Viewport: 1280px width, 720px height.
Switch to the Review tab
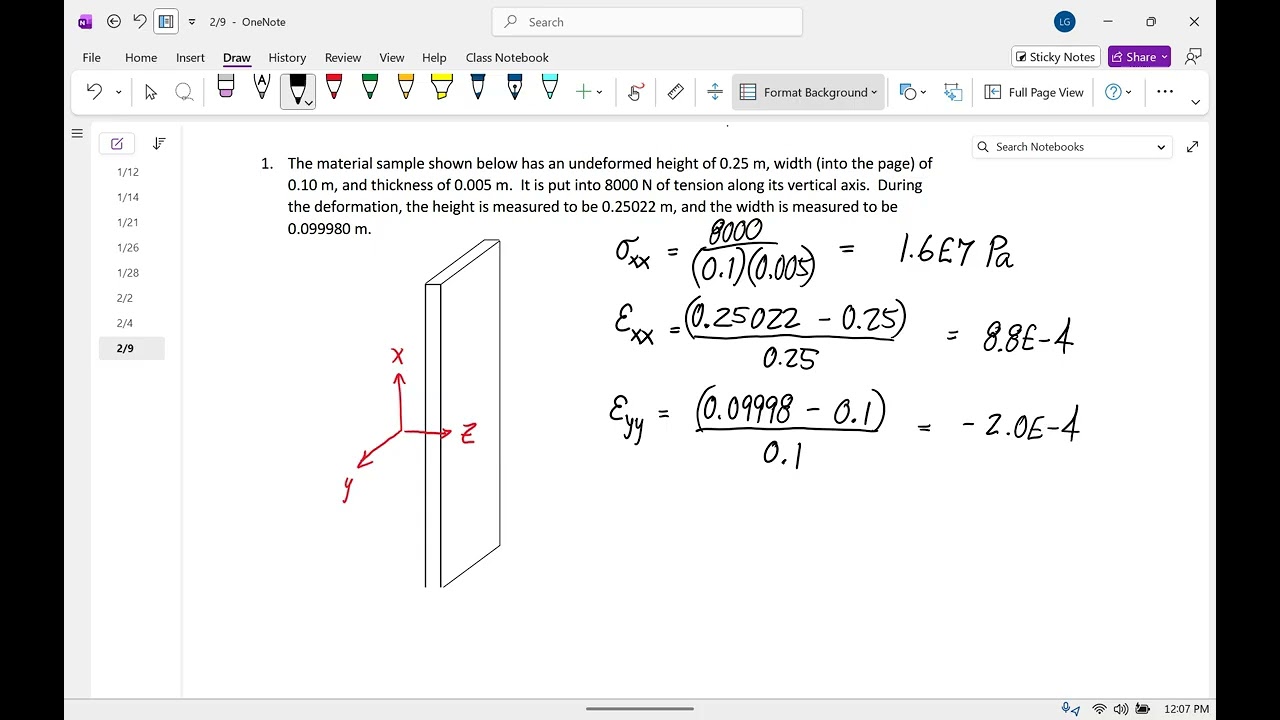[x=343, y=57]
